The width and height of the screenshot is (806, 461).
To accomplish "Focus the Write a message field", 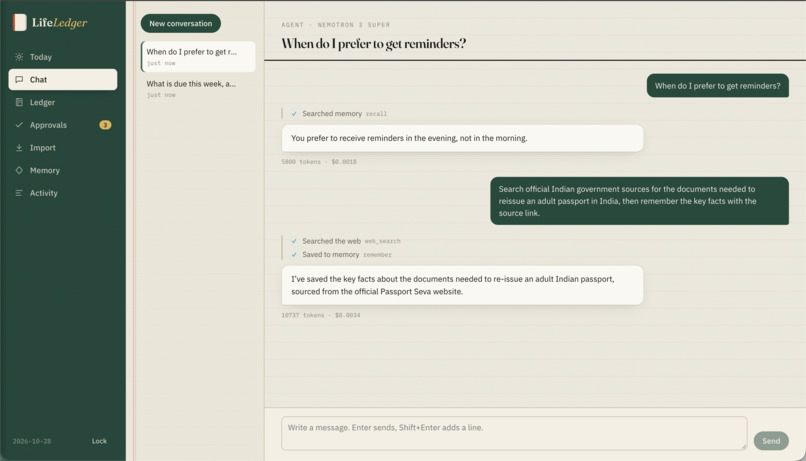I will 514,433.
